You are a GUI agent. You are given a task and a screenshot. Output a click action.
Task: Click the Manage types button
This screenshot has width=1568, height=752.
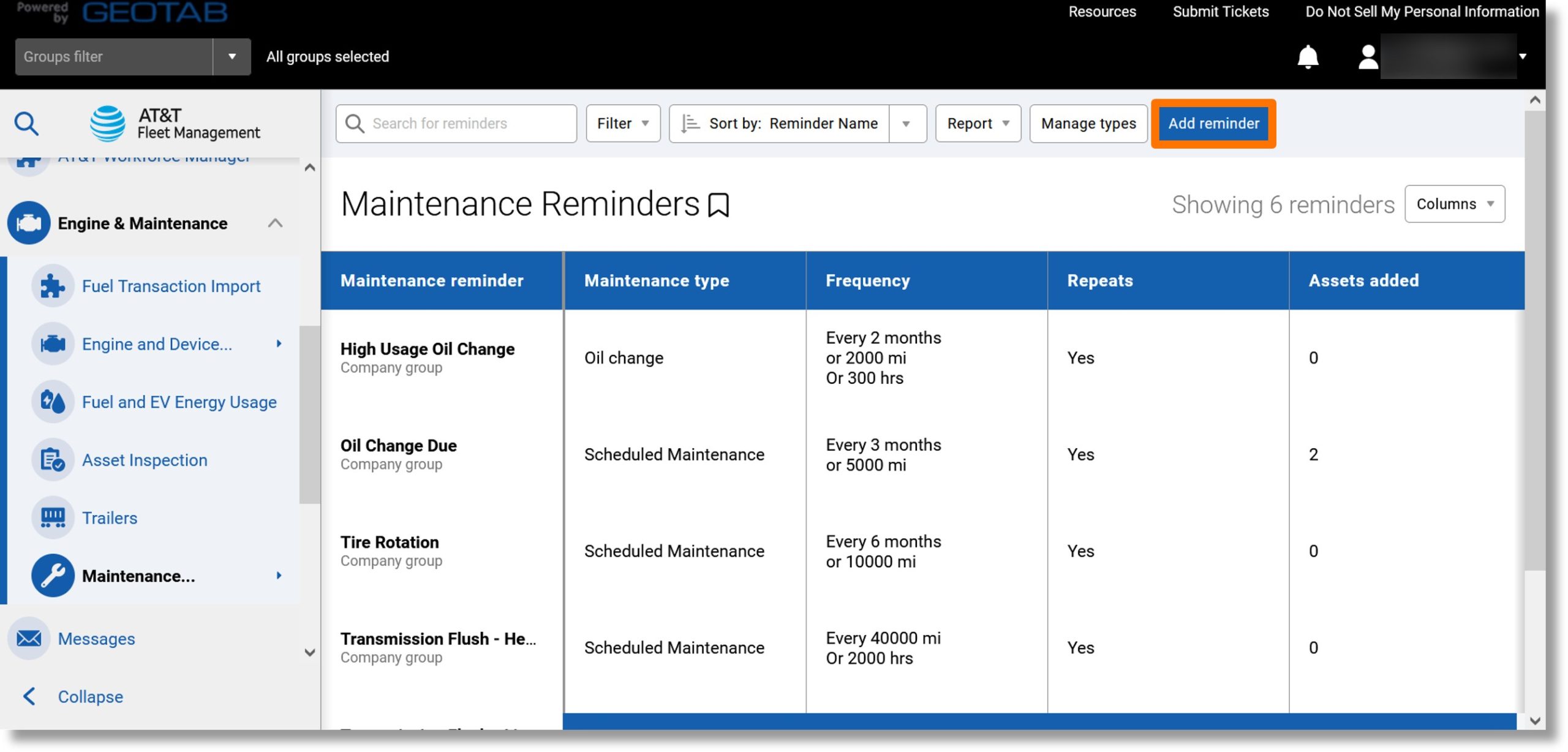1088,123
